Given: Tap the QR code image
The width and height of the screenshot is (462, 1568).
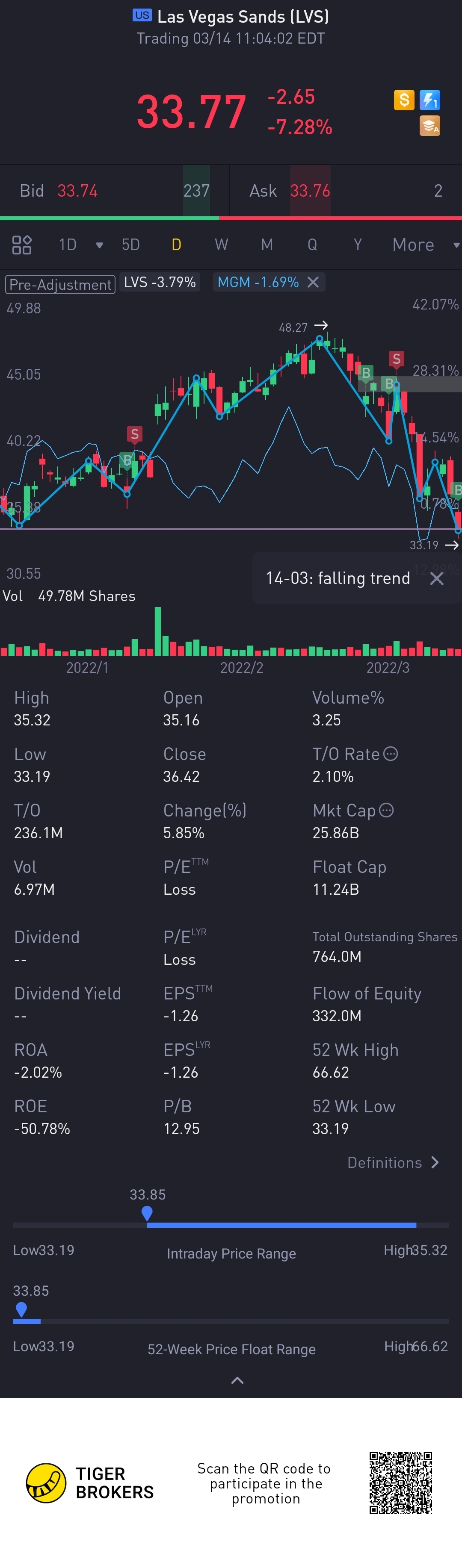Looking at the screenshot, I should (x=400, y=1482).
